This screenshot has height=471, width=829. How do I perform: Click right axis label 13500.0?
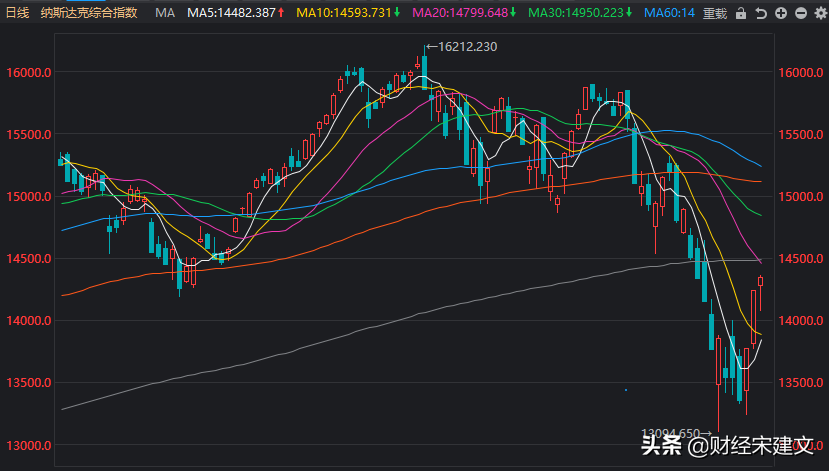(800, 382)
